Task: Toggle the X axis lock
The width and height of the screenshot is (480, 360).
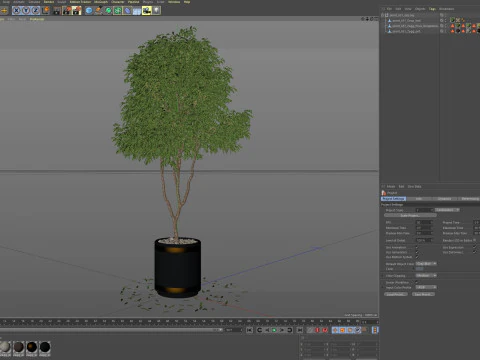Action: point(16,11)
